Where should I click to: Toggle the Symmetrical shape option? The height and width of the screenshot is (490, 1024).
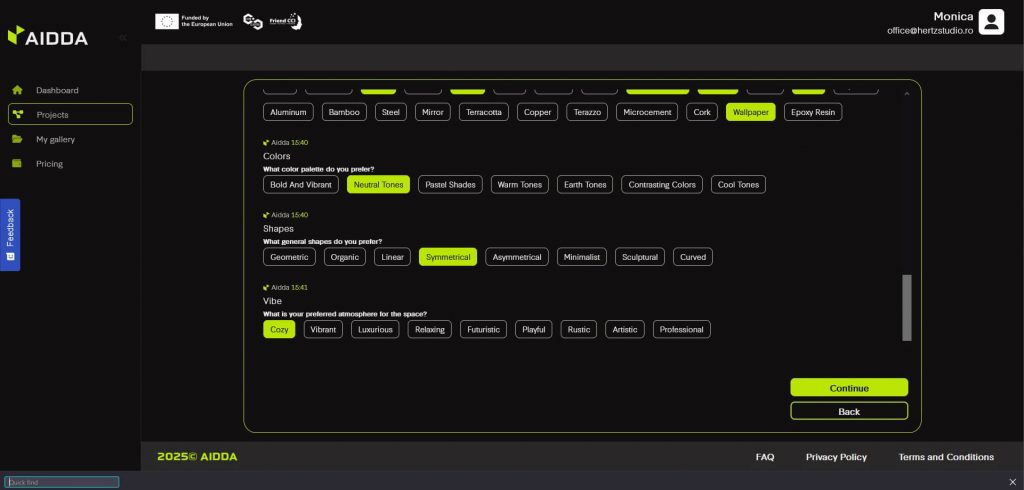447,257
